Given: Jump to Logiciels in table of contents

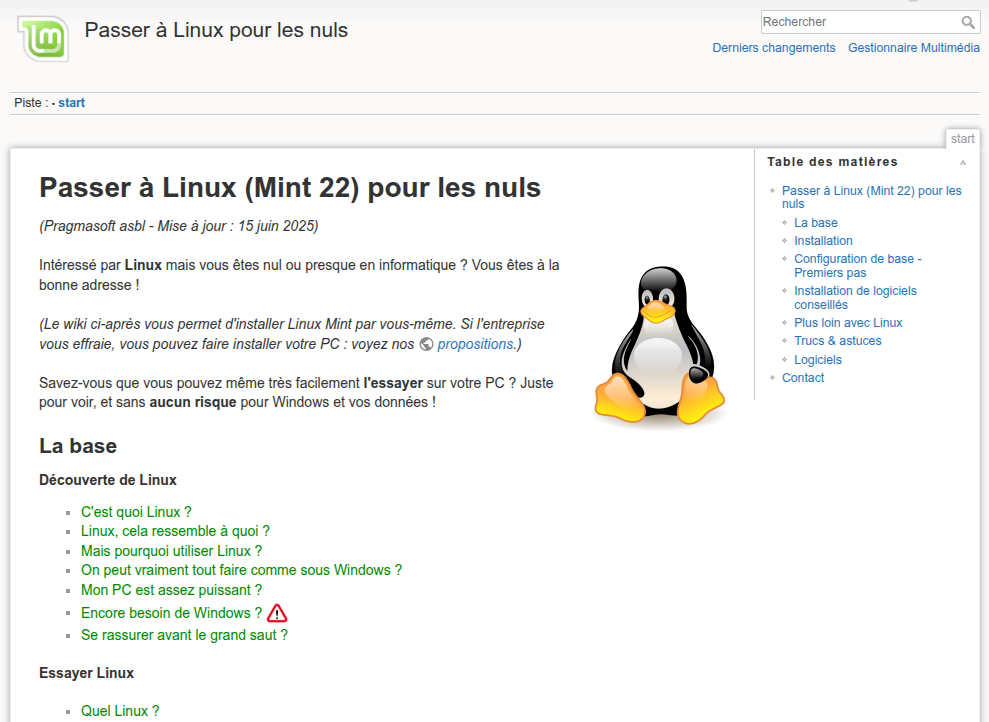Looking at the screenshot, I should tap(817, 359).
